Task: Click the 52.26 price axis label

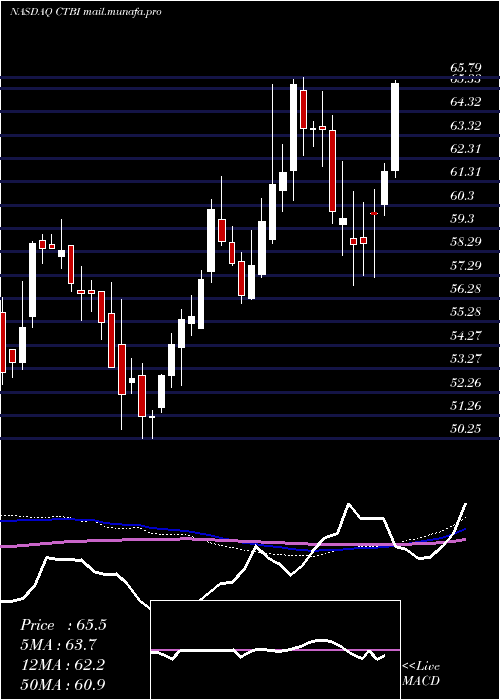Action: (466, 383)
